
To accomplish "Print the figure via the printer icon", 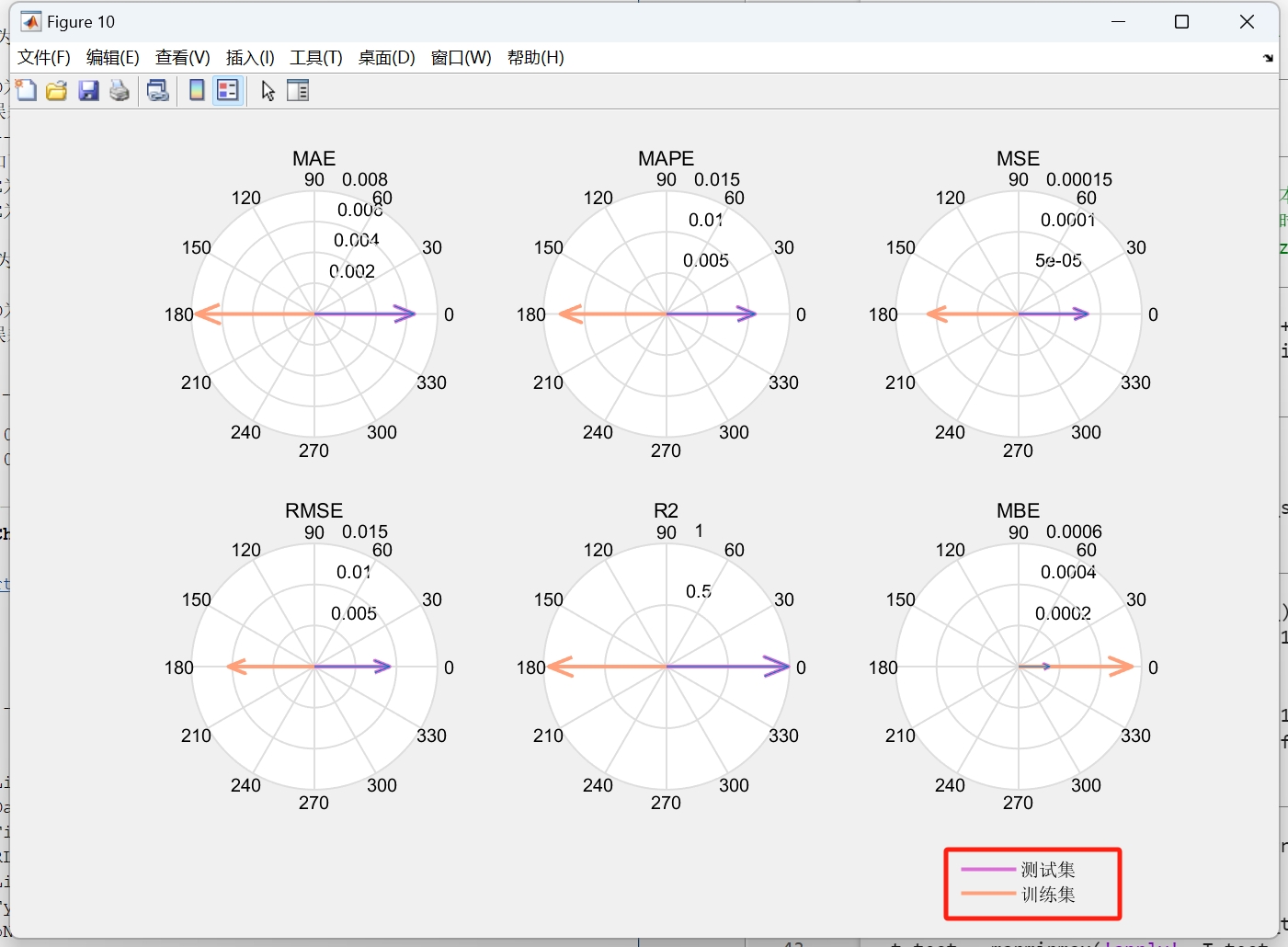I will [119, 90].
